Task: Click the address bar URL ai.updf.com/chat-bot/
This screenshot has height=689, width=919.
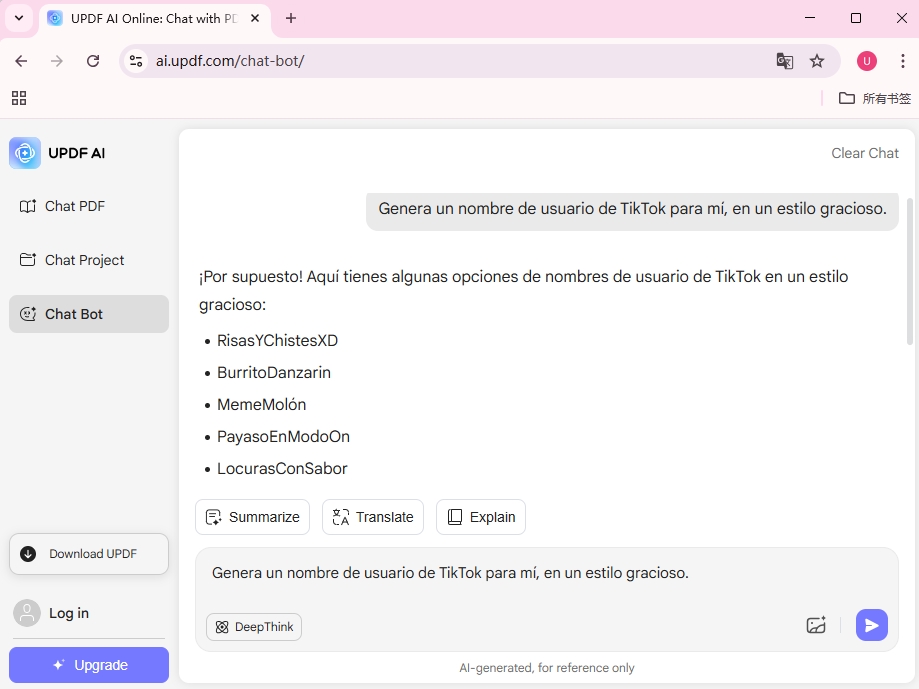Action: (230, 61)
